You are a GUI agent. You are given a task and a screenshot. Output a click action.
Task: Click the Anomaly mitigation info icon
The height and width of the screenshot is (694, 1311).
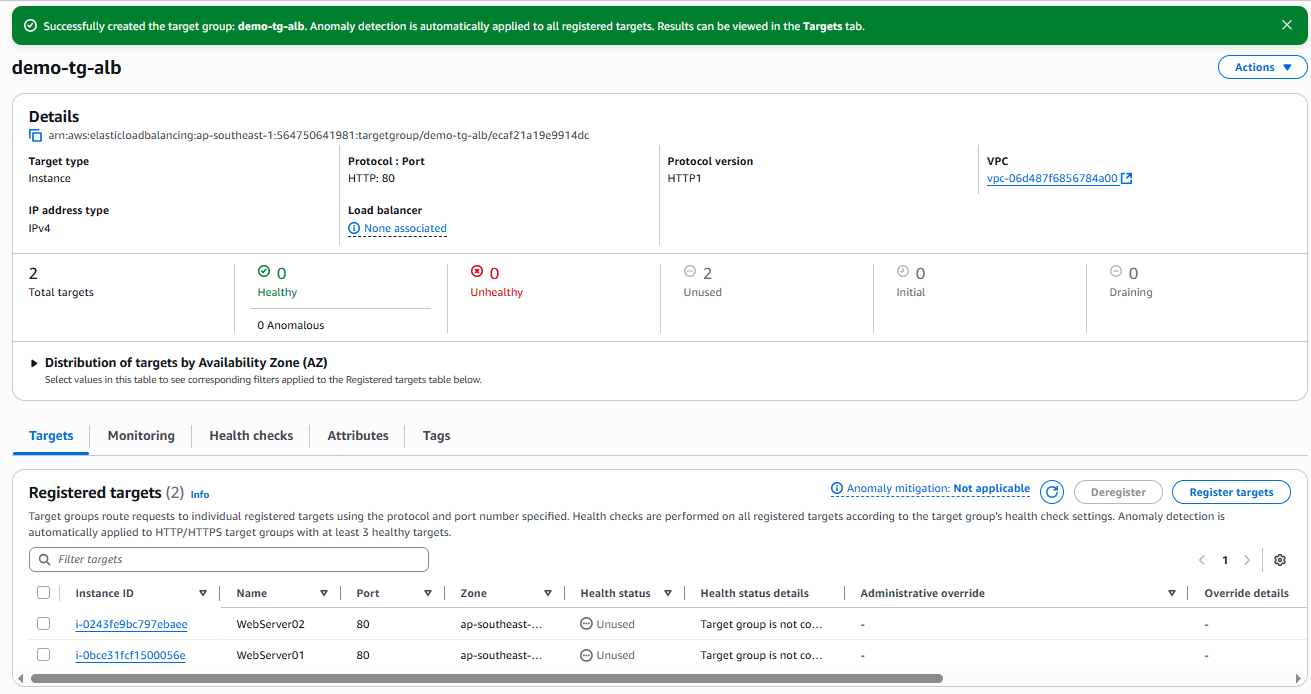[837, 489]
